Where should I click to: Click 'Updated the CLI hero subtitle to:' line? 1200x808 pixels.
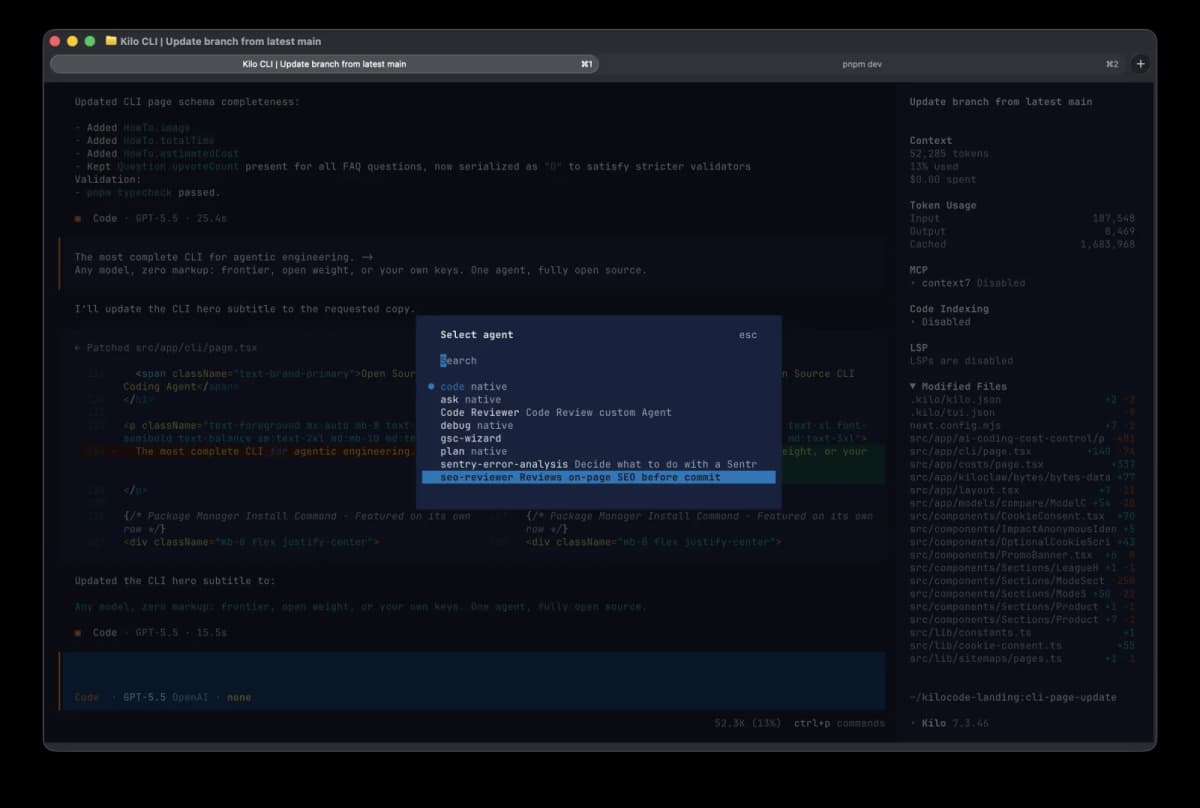coord(174,581)
